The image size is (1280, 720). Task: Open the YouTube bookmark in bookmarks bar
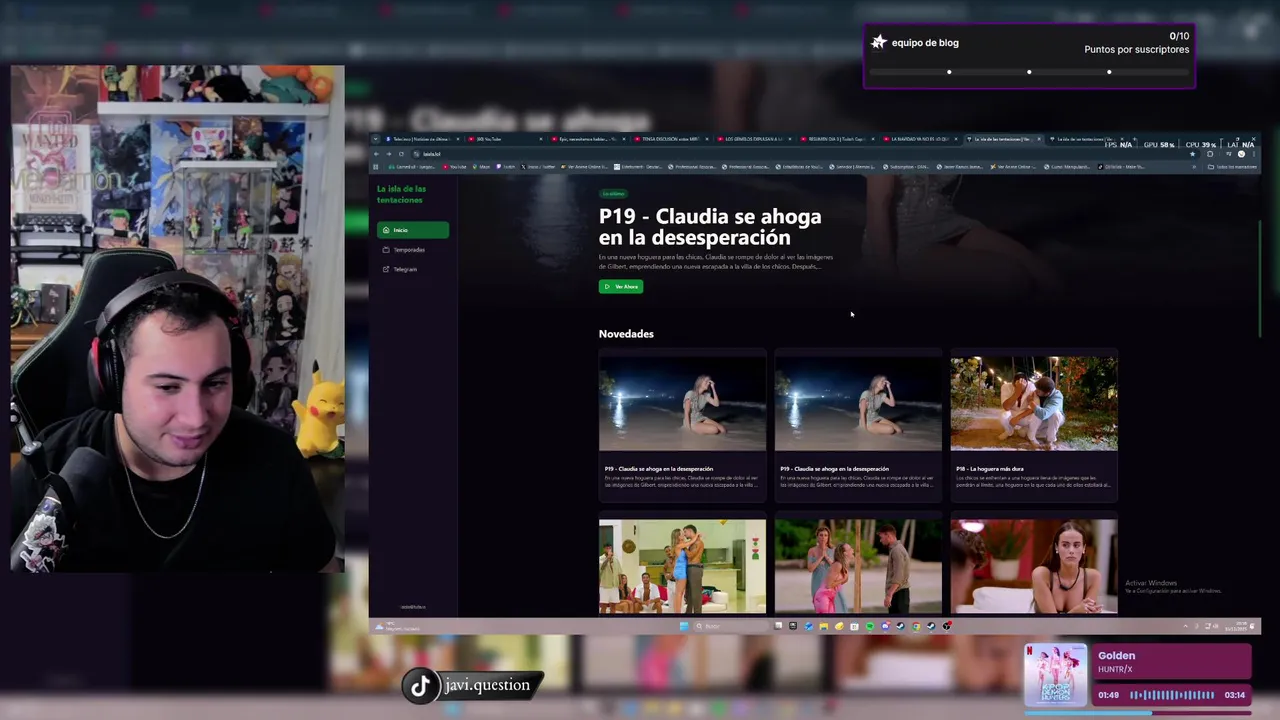point(456,166)
